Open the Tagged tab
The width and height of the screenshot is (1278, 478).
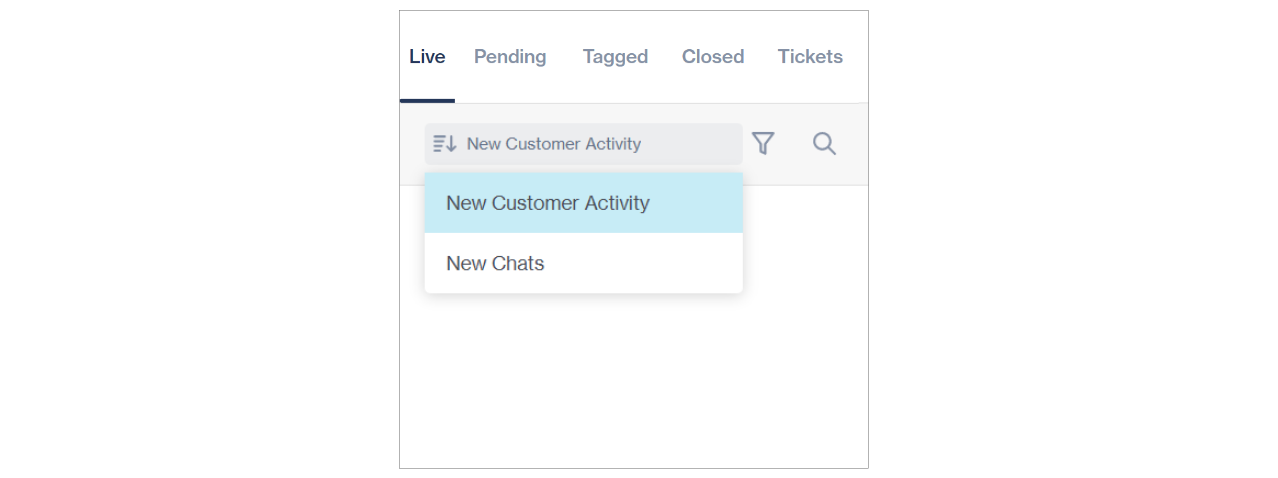click(x=615, y=57)
